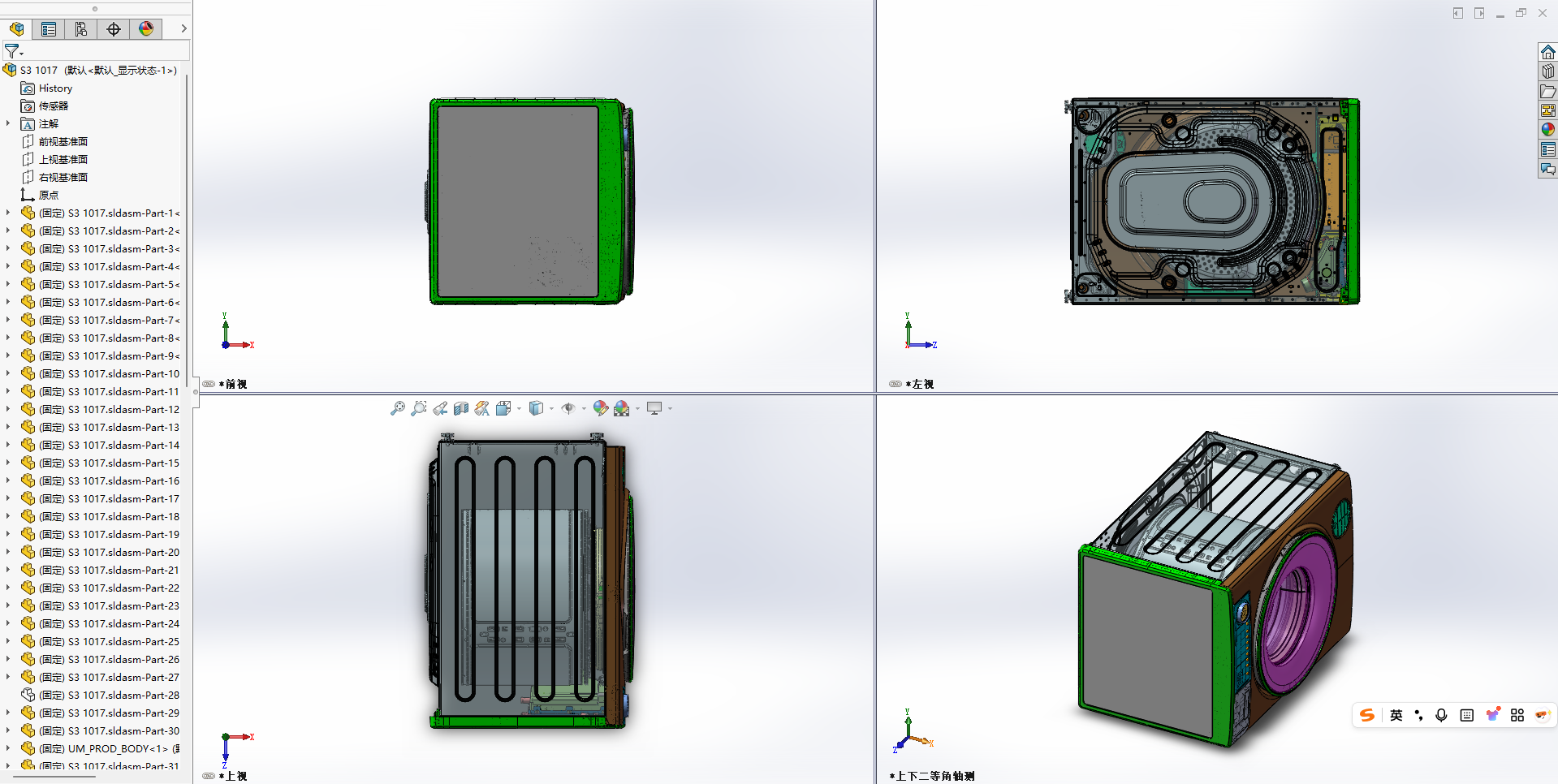Toggle IME voice input microphone
The height and width of the screenshot is (784, 1558).
(1441, 715)
